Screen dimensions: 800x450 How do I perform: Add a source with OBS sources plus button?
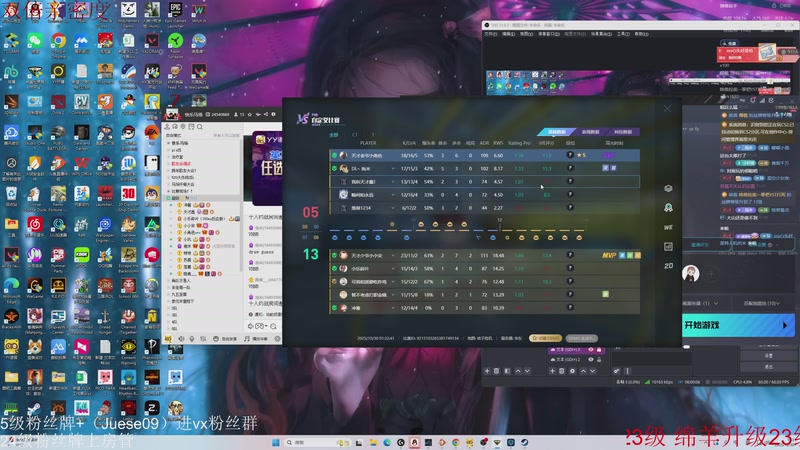(552, 371)
